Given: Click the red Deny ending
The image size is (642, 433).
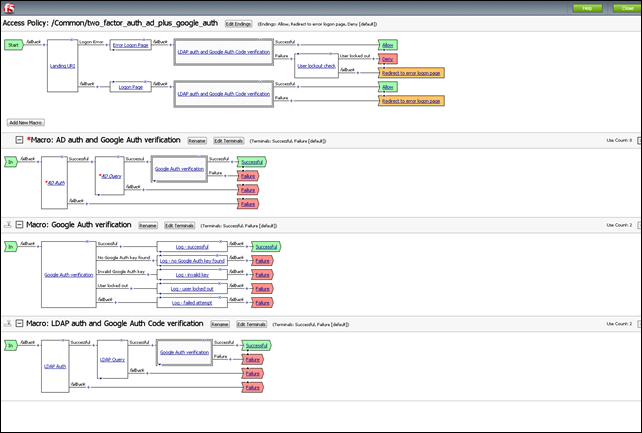Looking at the screenshot, I should (x=387, y=59).
